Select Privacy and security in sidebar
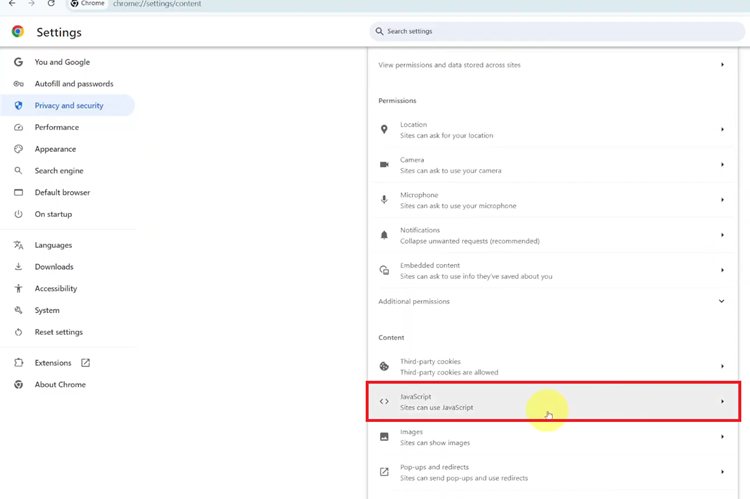The height and width of the screenshot is (499, 750). (67, 106)
